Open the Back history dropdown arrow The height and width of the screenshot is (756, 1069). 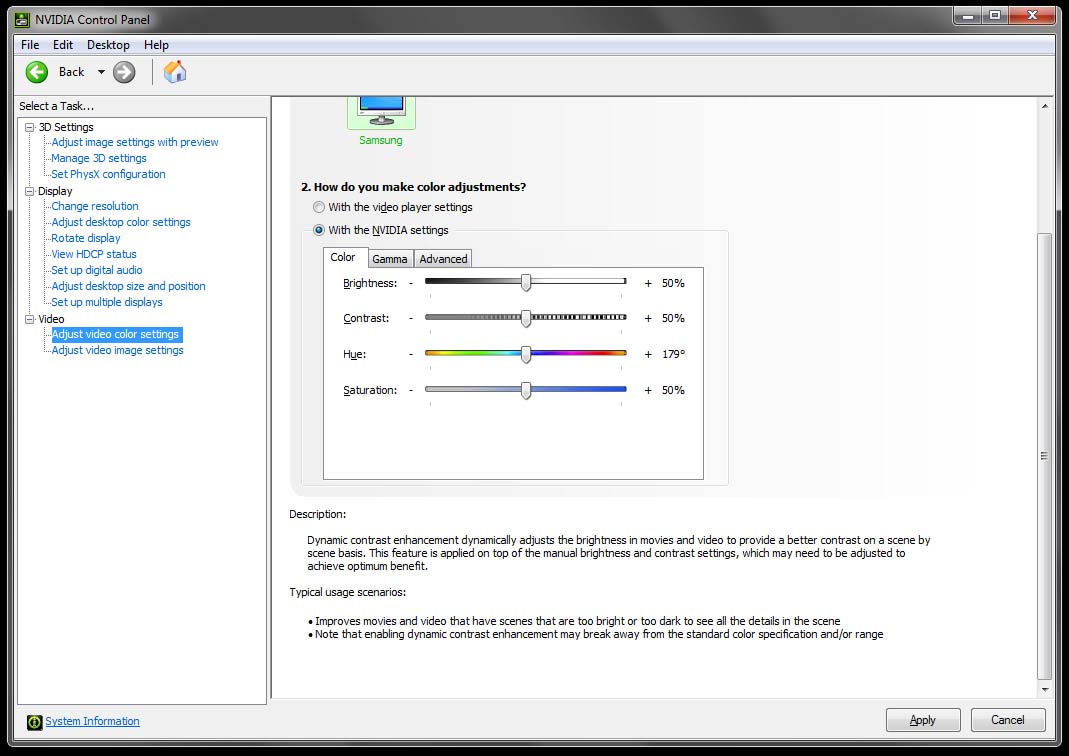click(x=101, y=72)
